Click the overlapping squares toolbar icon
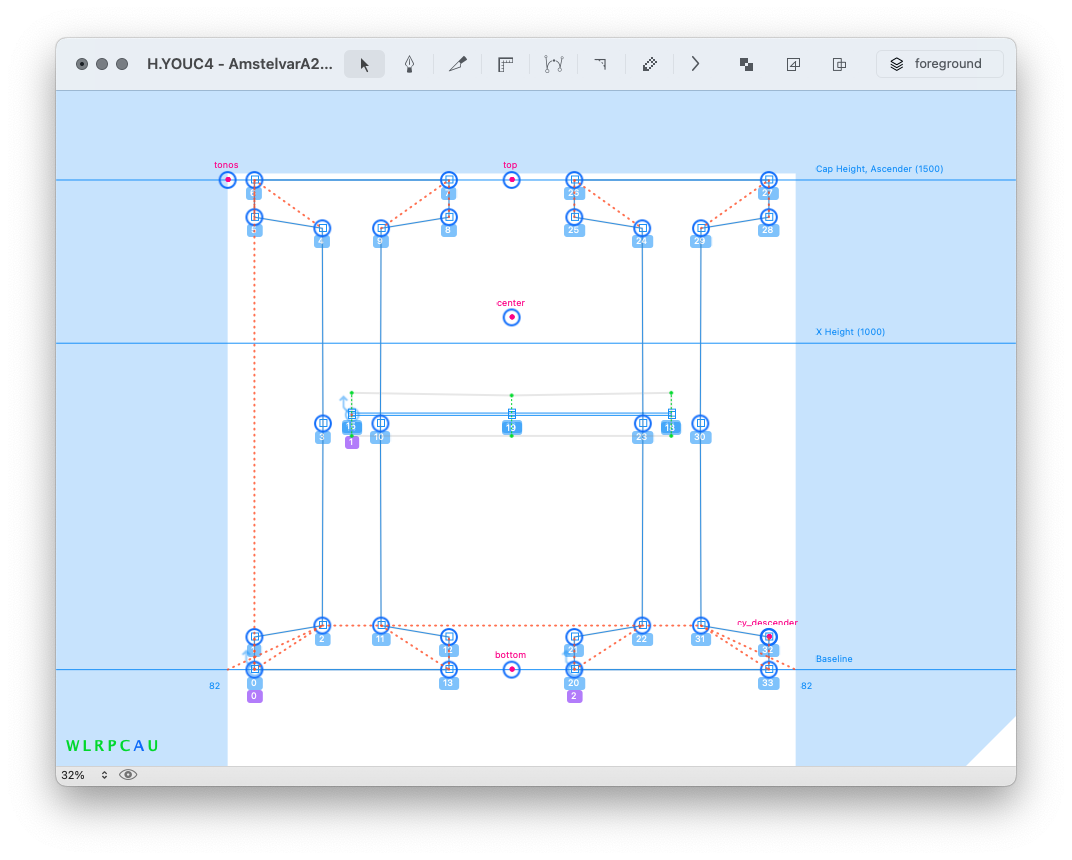Screen dimensions: 1072x860 (x=746, y=64)
